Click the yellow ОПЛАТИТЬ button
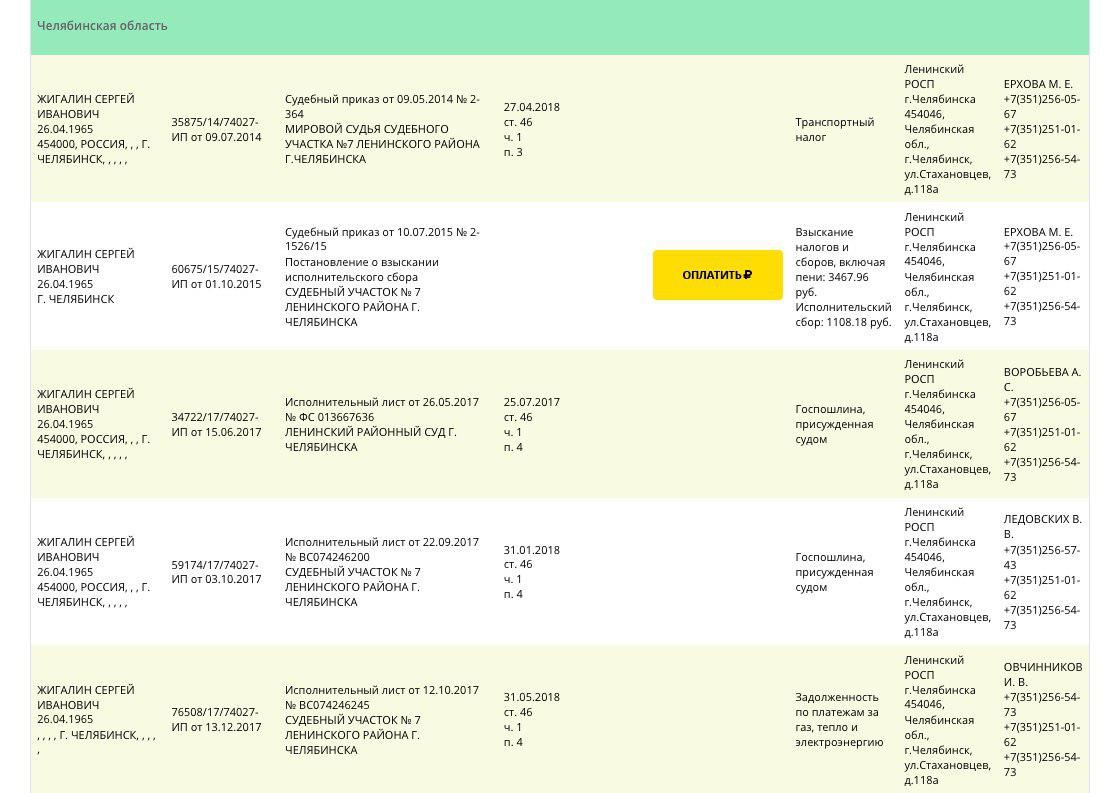 tap(717, 275)
